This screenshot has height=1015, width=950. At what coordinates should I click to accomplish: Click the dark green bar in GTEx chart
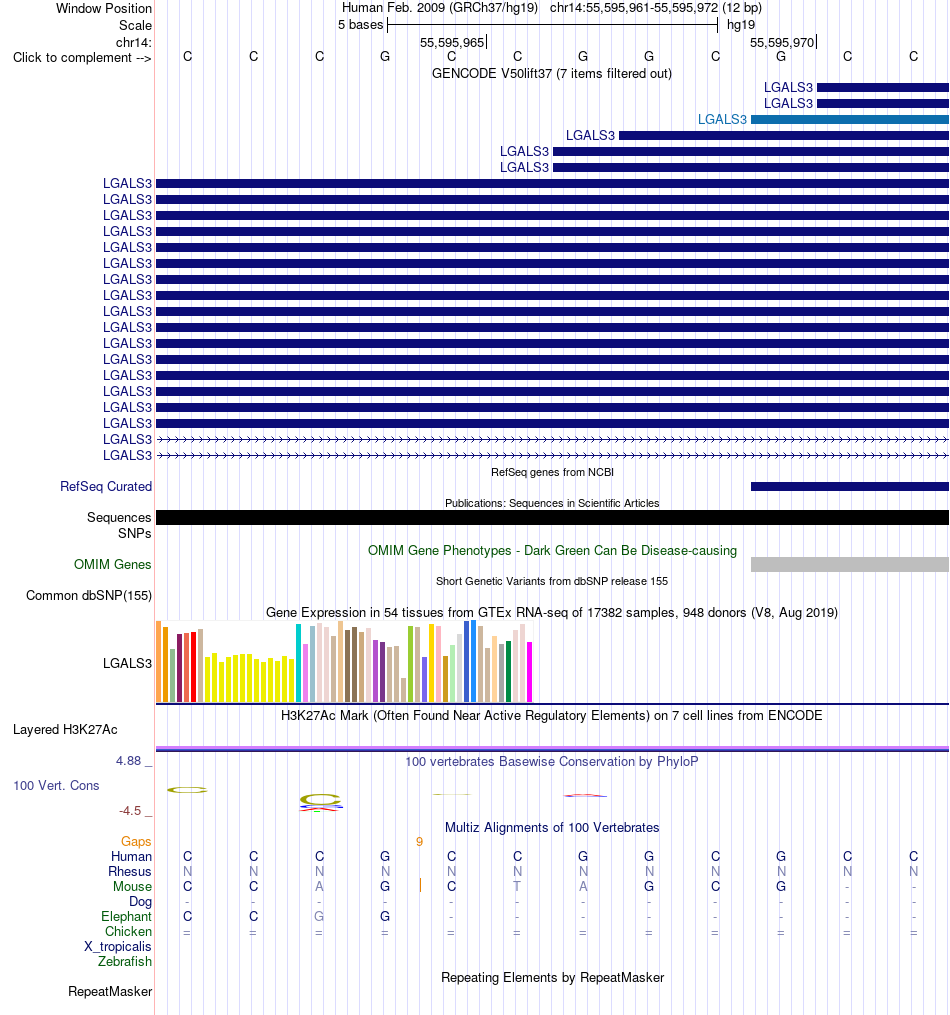(x=509, y=671)
